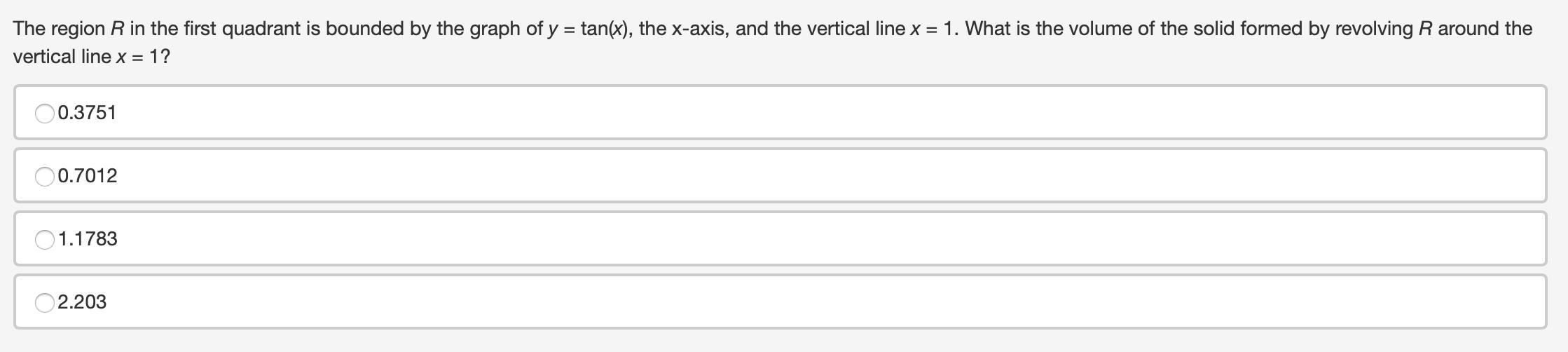Mark the 1.1783 radio option
1568x352 pixels.
45,239
